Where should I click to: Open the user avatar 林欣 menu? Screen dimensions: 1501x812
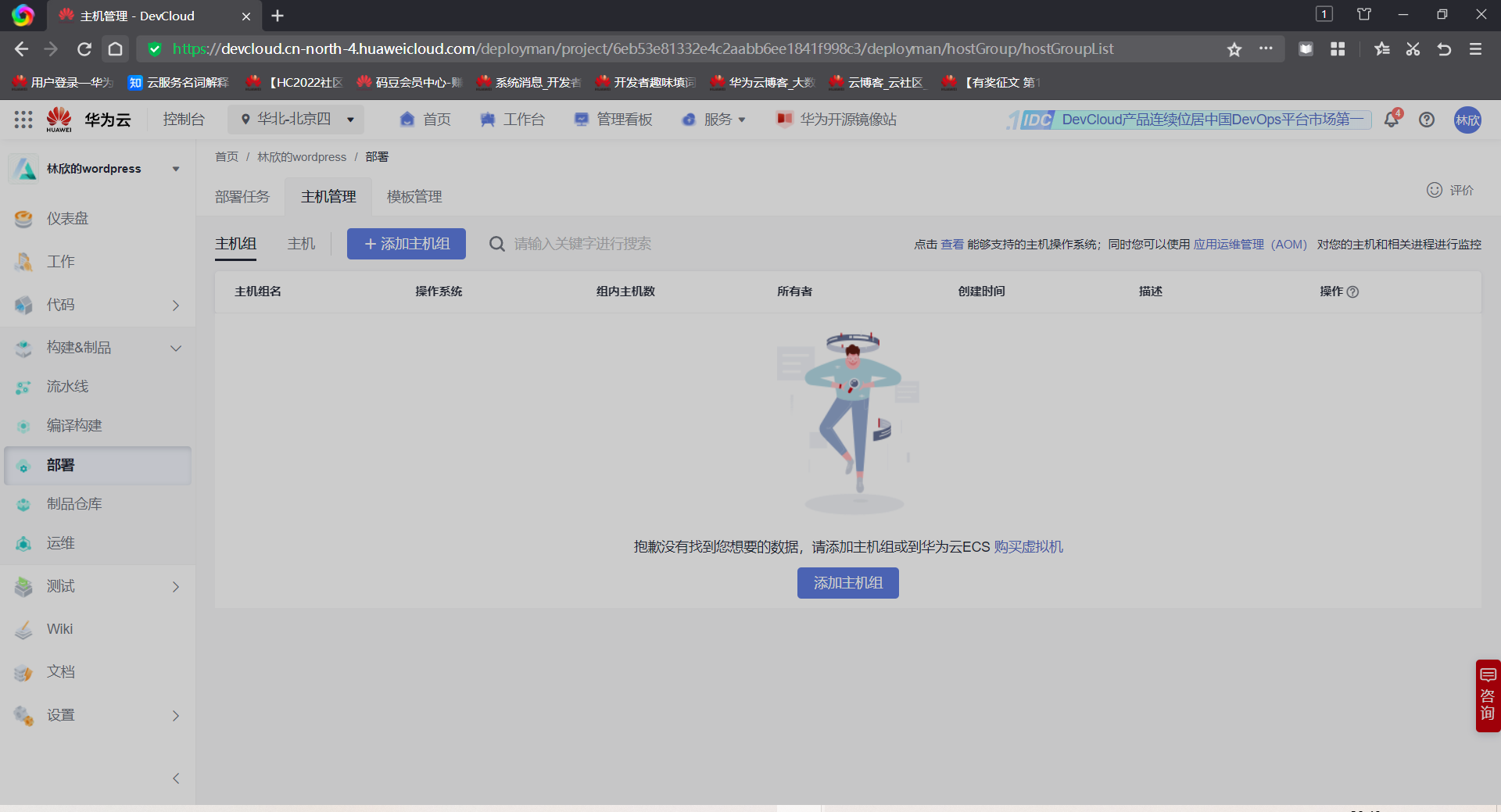point(1467,120)
